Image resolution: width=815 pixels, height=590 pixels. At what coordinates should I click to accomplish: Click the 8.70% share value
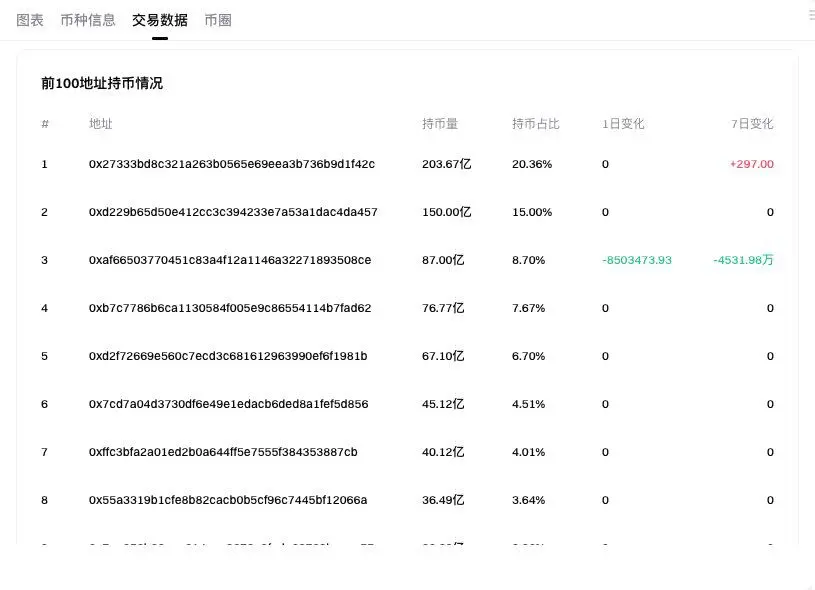(528, 260)
